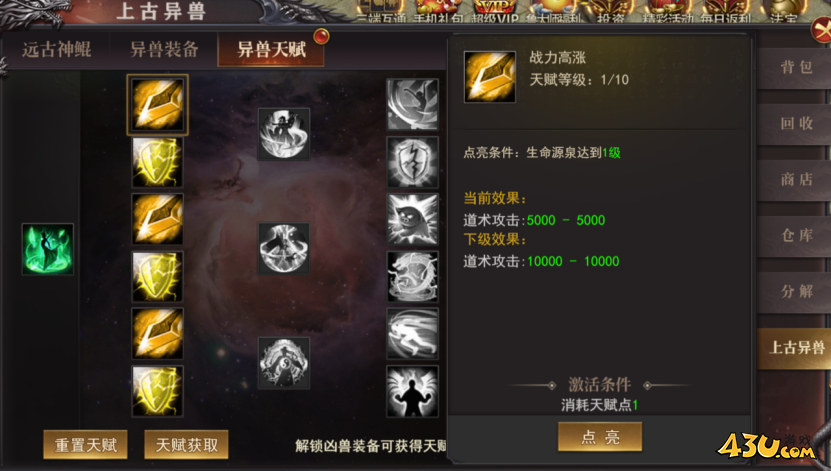Select the 分解 side menu item

tap(796, 291)
